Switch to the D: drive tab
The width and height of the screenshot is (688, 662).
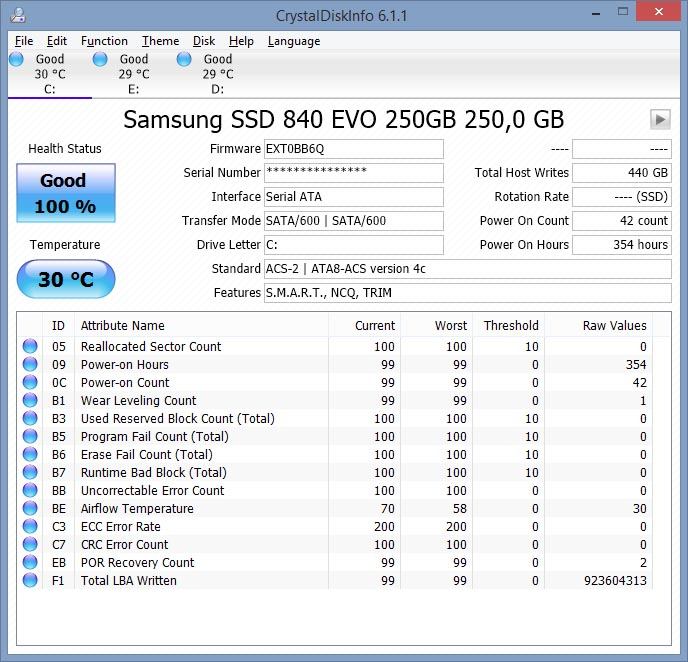point(217,74)
